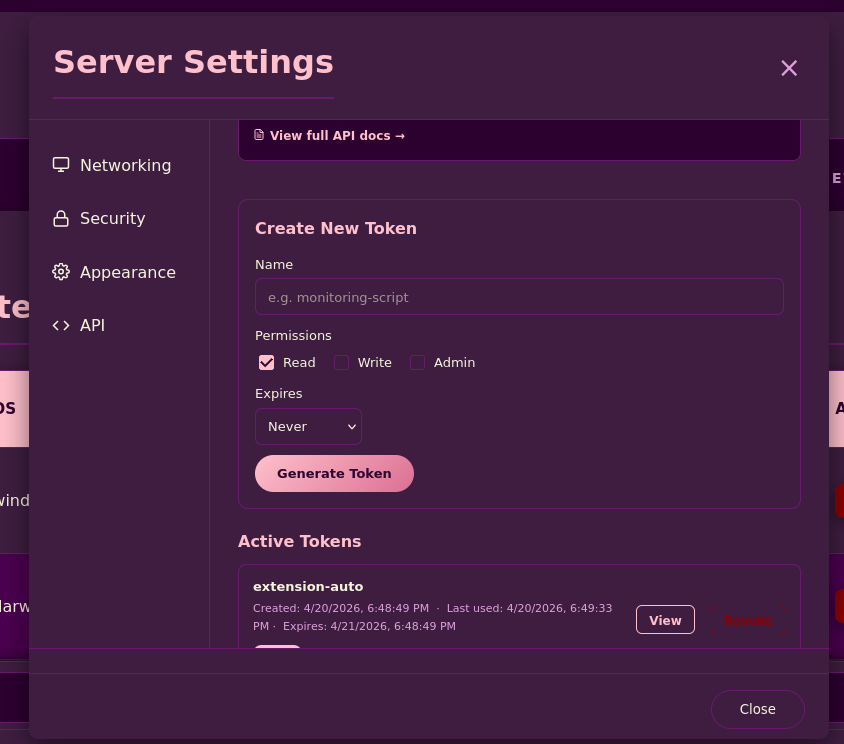Click the document icon before API docs link
This screenshot has width=844, height=744.
(x=259, y=135)
